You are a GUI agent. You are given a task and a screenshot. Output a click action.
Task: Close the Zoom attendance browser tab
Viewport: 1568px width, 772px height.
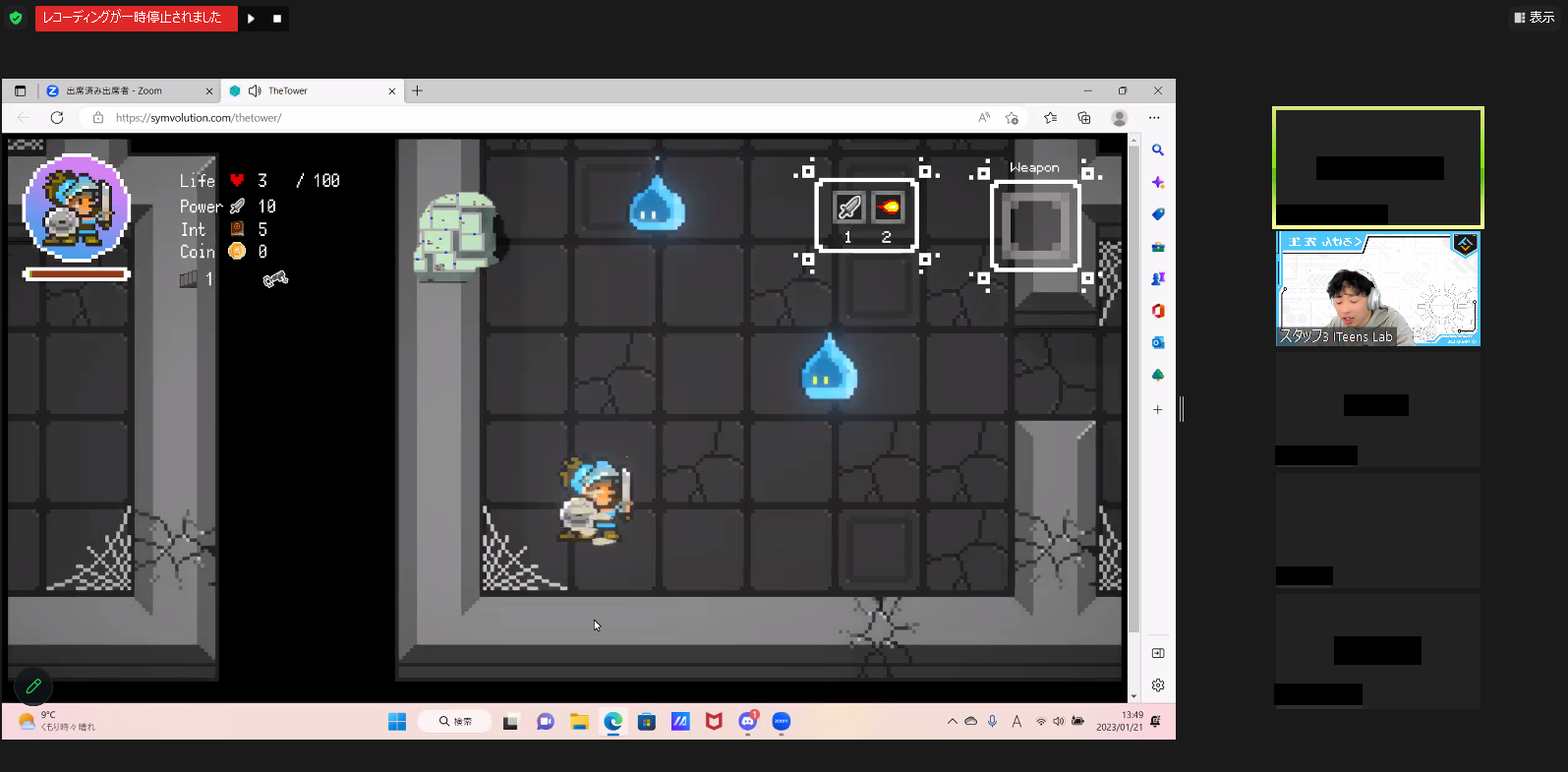[208, 90]
